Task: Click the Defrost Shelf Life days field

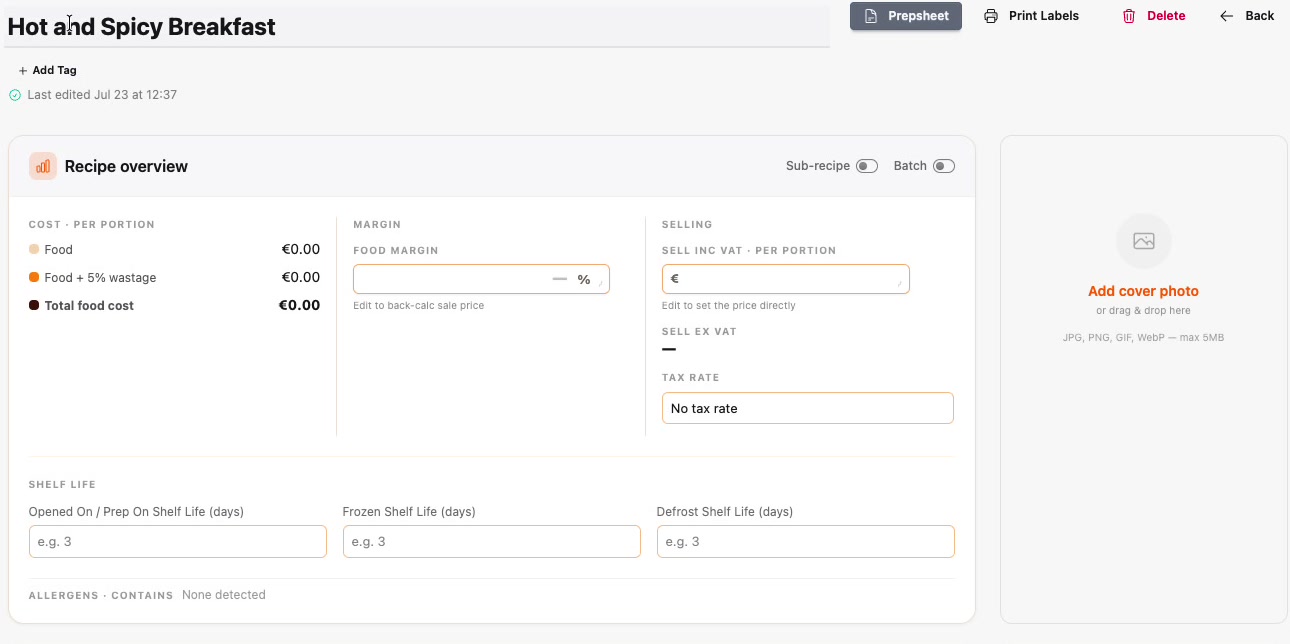Action: pyautogui.click(x=806, y=541)
